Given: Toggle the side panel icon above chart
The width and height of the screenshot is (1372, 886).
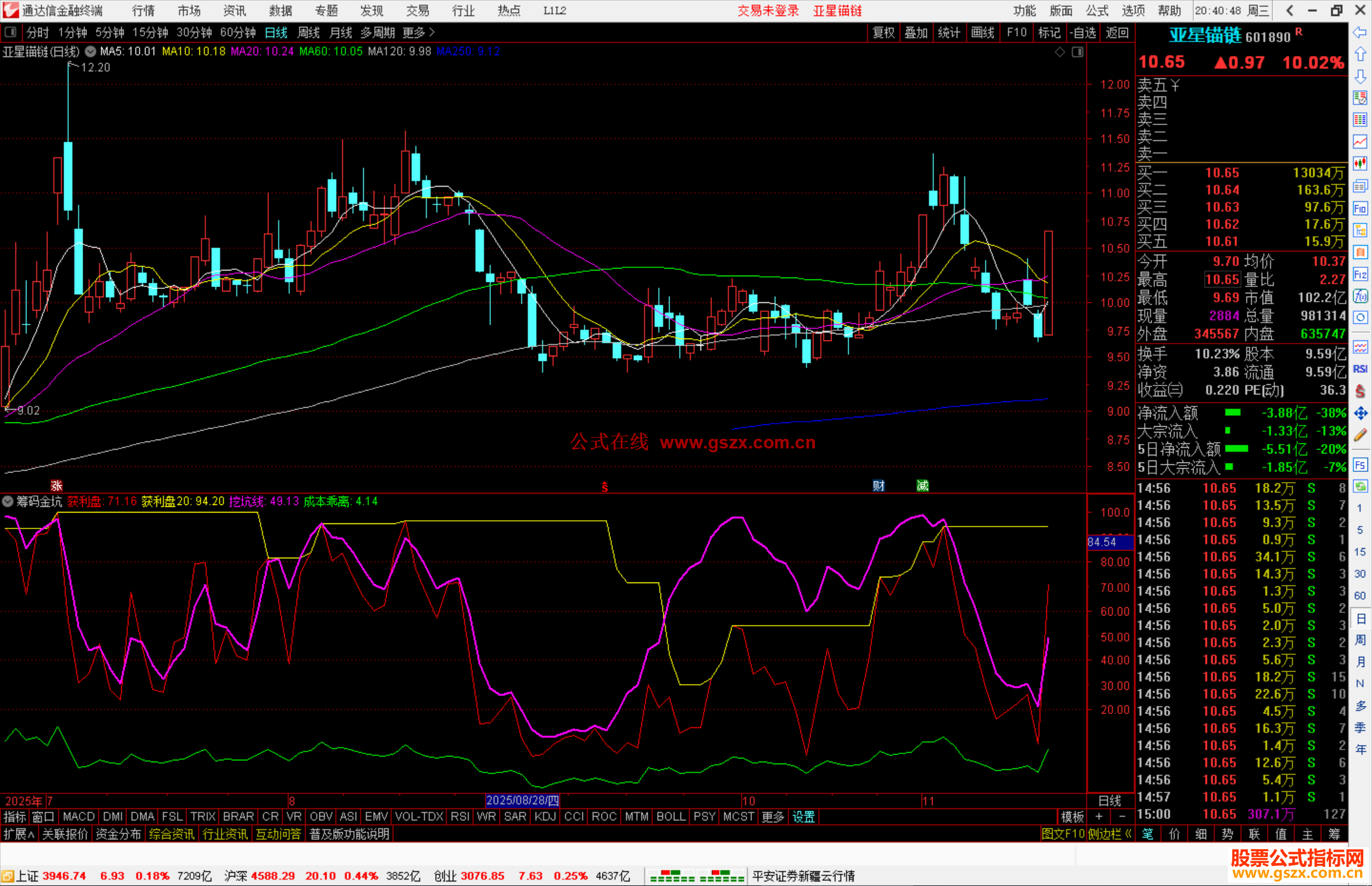Looking at the screenshot, I should [x=1077, y=52].
